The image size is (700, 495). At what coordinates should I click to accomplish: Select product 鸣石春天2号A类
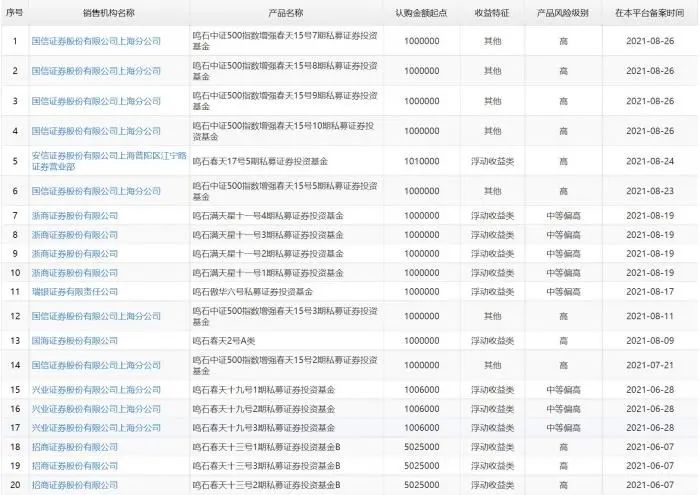point(224,341)
